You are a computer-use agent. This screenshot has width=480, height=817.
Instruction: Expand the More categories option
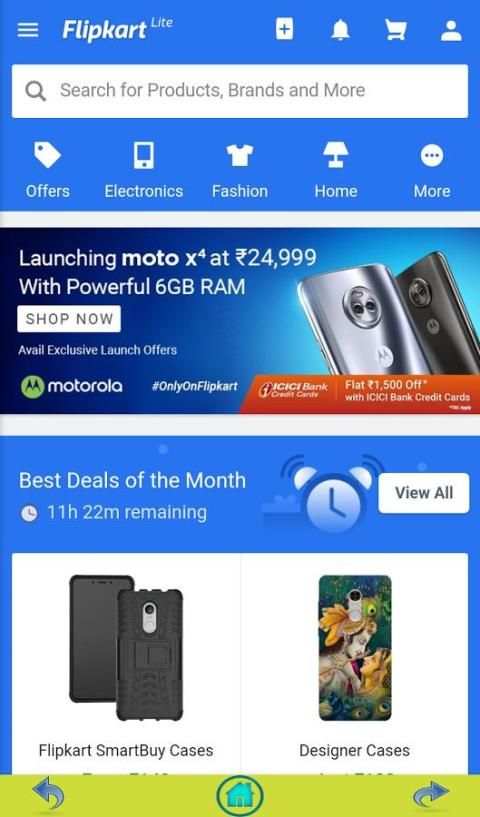(432, 155)
